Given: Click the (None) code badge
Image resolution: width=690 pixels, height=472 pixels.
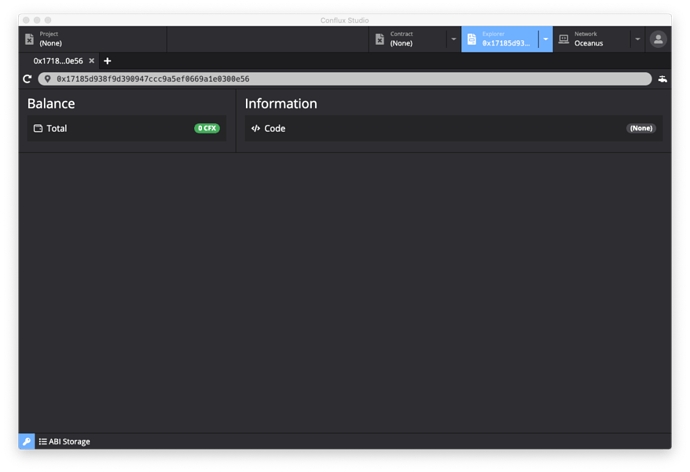Looking at the screenshot, I should click(641, 128).
